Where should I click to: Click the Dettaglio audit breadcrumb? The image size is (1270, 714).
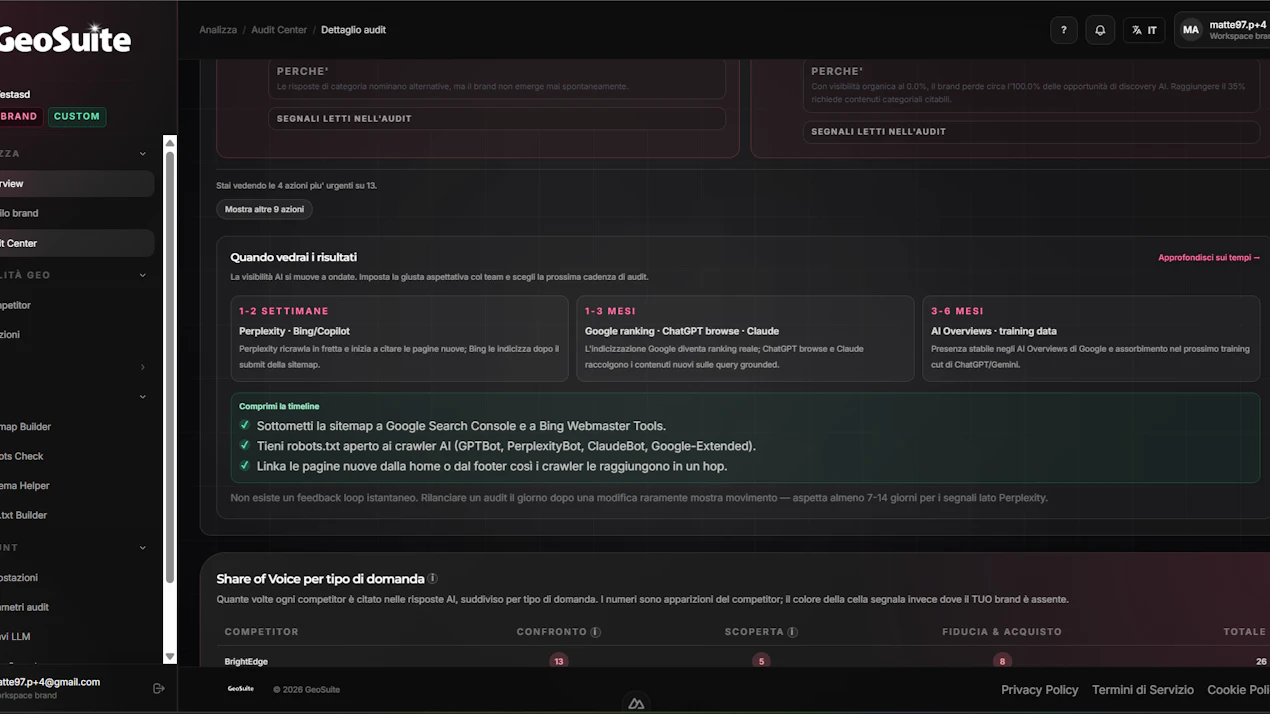[x=353, y=30]
